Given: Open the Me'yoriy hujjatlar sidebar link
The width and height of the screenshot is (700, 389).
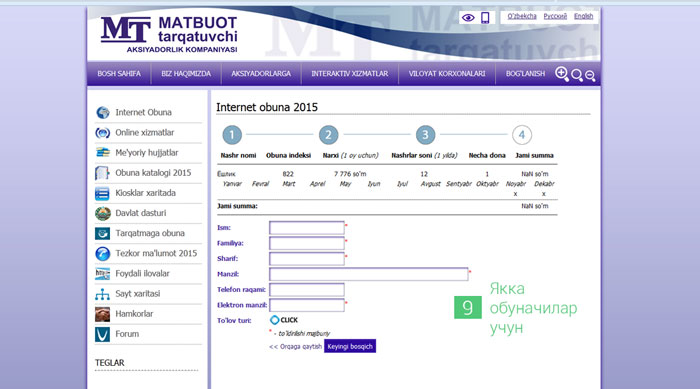Looking at the screenshot, I should click(146, 153).
